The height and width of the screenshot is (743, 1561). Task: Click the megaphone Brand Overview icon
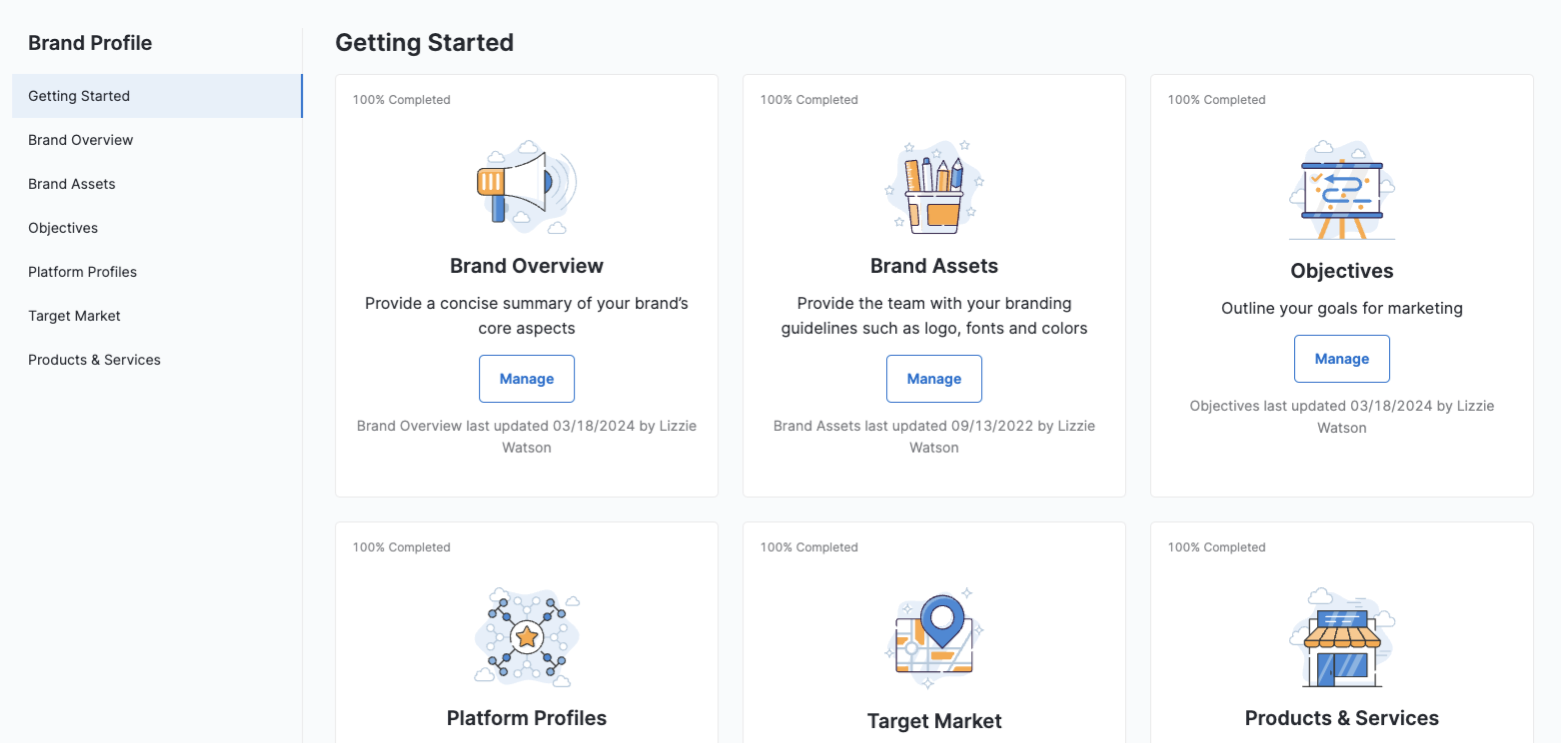pos(526,186)
